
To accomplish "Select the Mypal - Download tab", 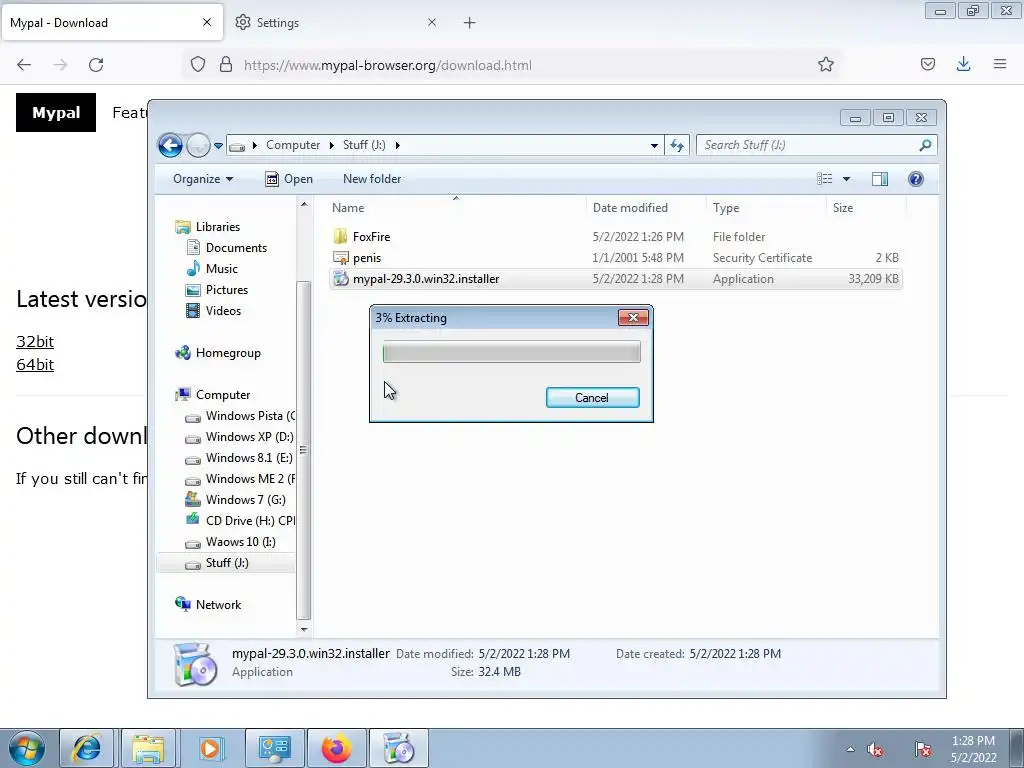I will point(112,23).
